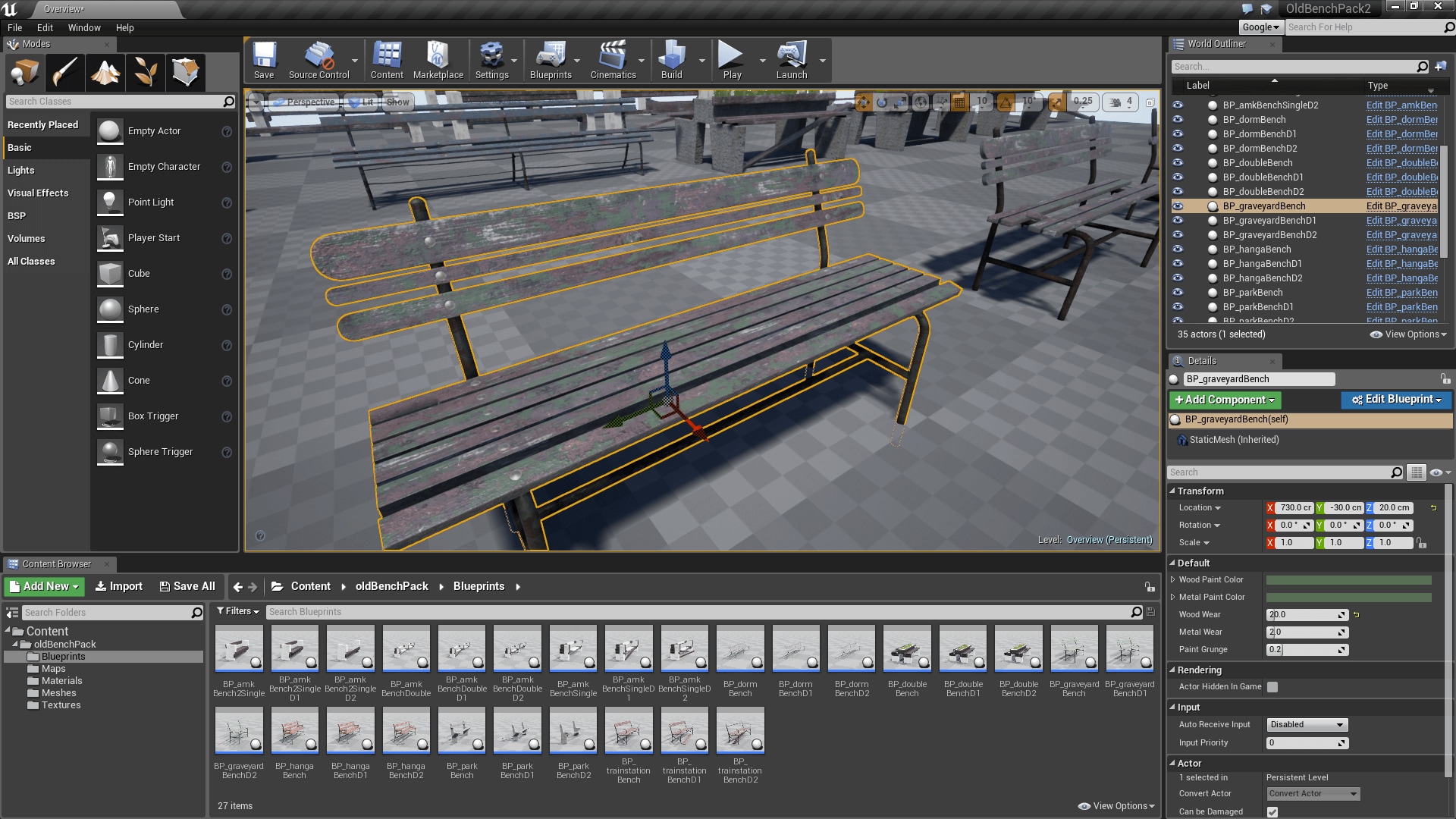Expand the Wood Paint Color property

point(1173,579)
